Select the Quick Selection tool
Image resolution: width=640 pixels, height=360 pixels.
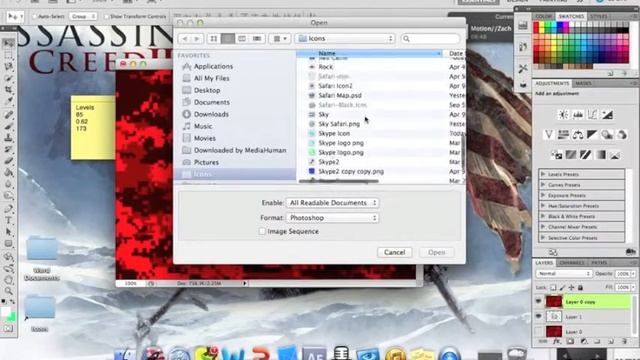pyautogui.click(x=8, y=78)
